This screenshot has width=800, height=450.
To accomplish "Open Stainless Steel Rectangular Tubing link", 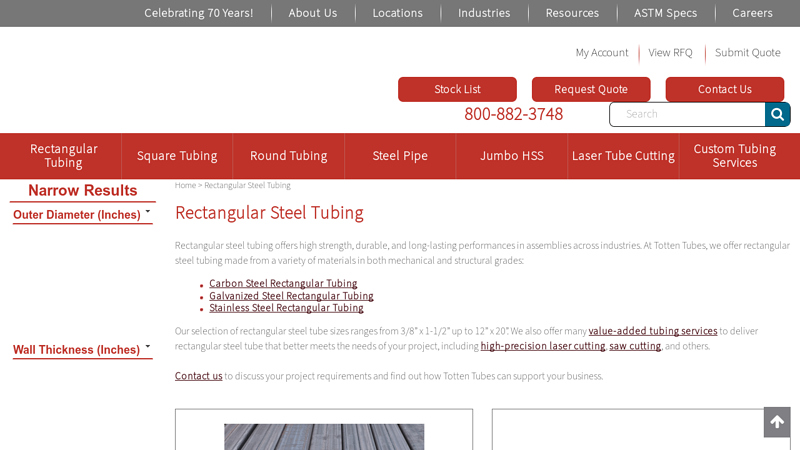I will coord(286,308).
